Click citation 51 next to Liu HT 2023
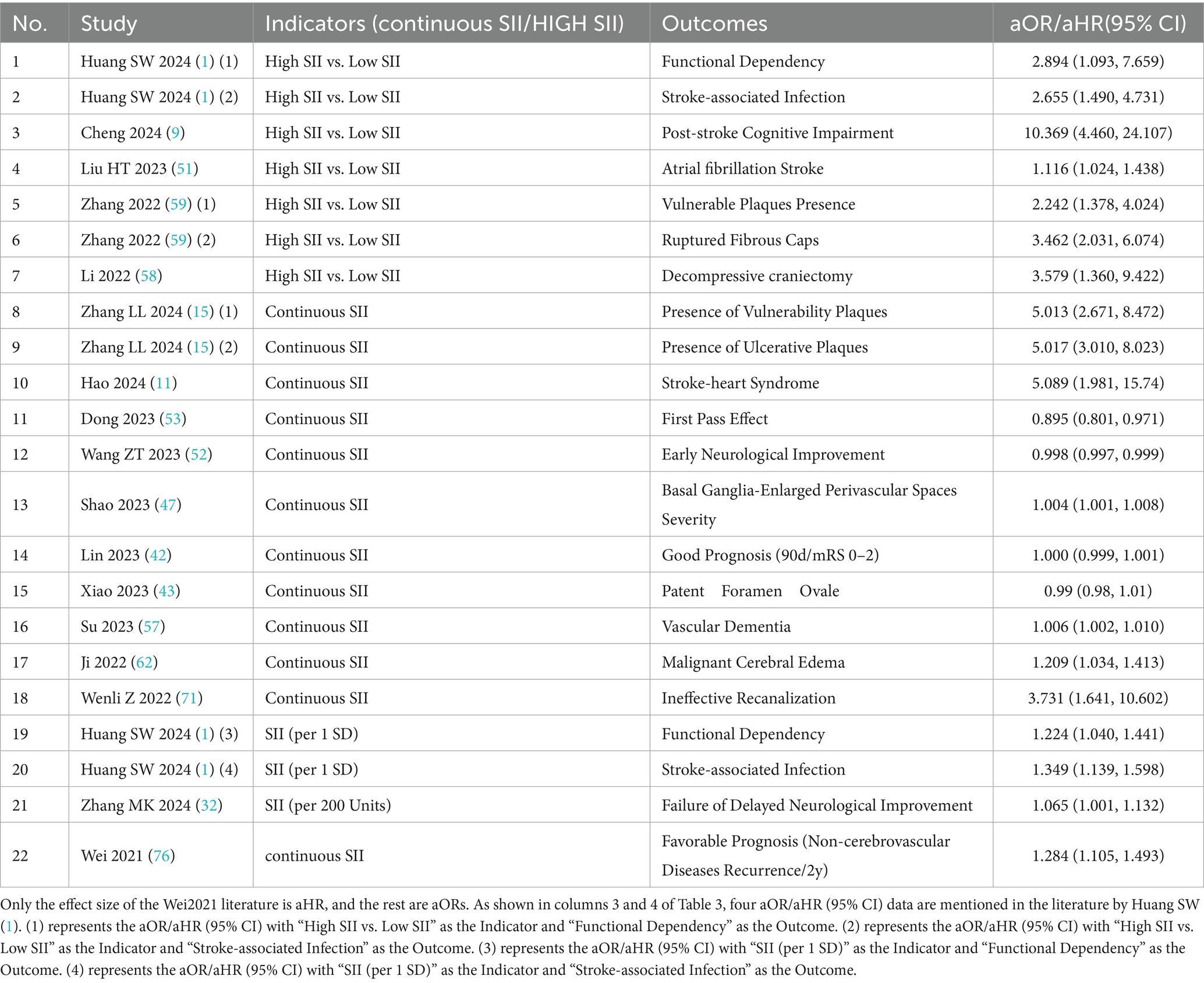 (x=185, y=169)
